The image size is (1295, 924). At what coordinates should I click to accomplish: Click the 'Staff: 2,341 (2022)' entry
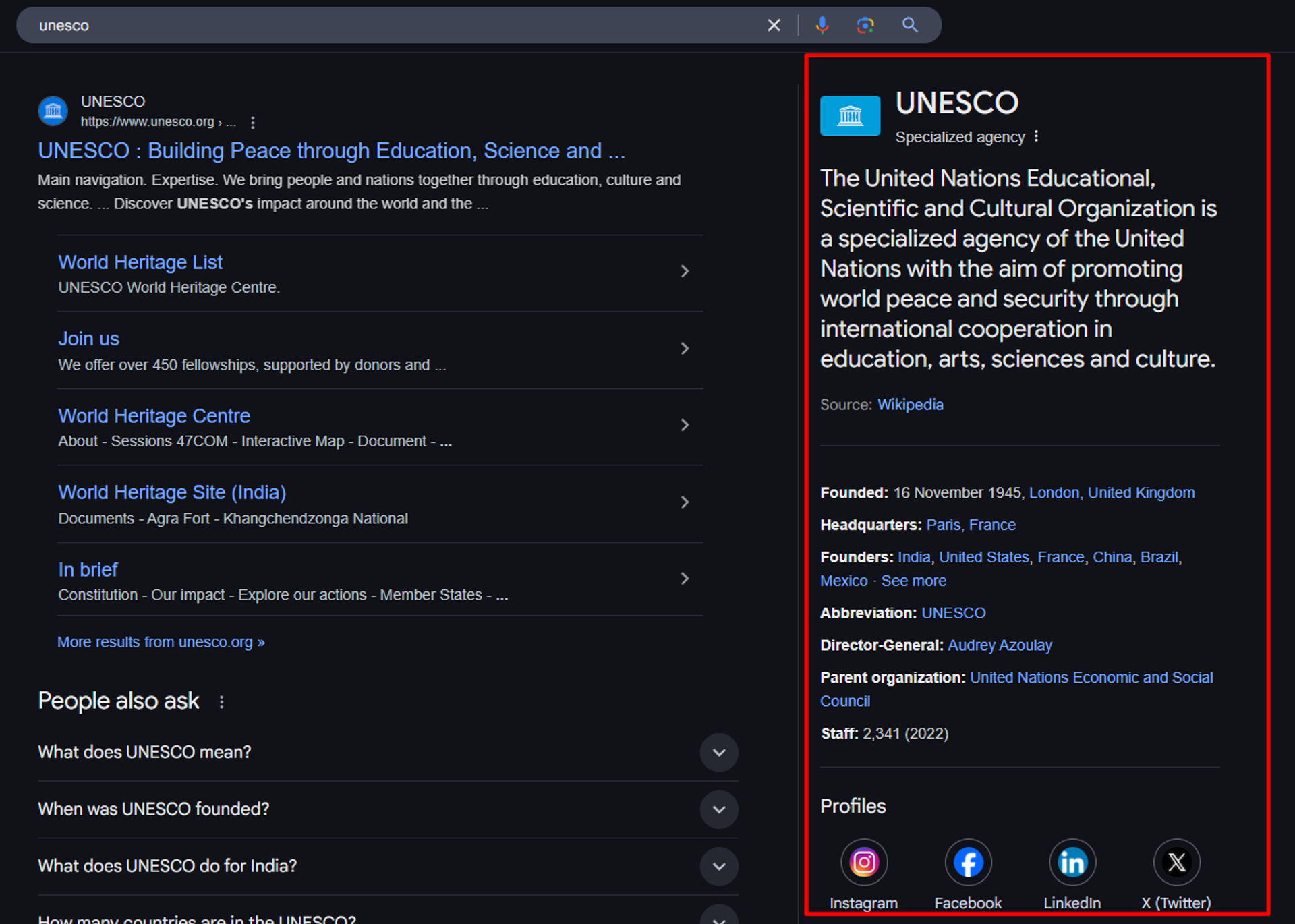tap(884, 734)
